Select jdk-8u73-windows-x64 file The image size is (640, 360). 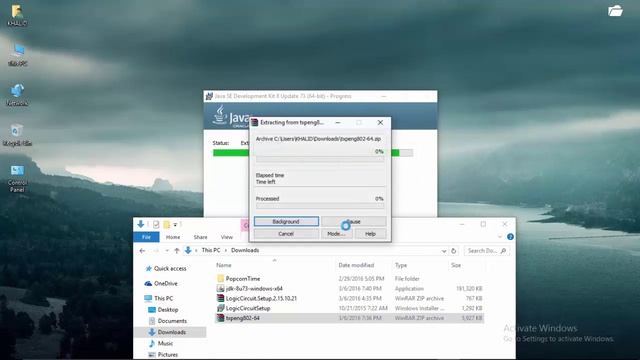point(349,289)
